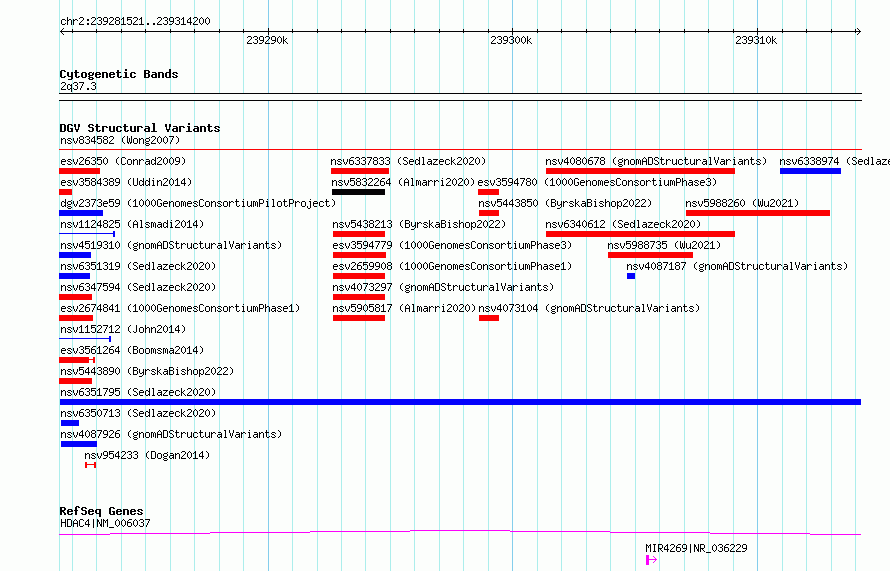Viewport: 890px width, 571px height.
Task: Open nsv5988260 (Wu2021) variant
Action: tap(742, 203)
